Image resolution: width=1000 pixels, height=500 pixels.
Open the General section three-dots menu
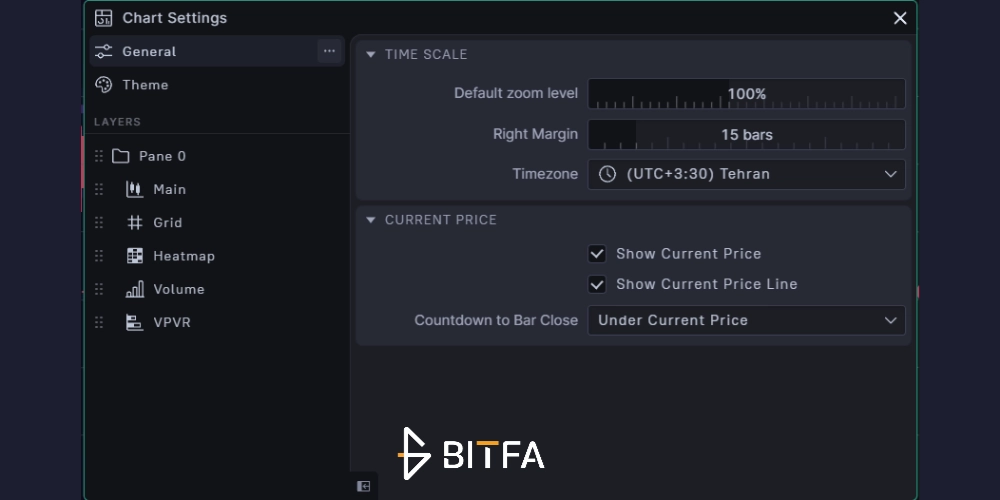[x=329, y=51]
